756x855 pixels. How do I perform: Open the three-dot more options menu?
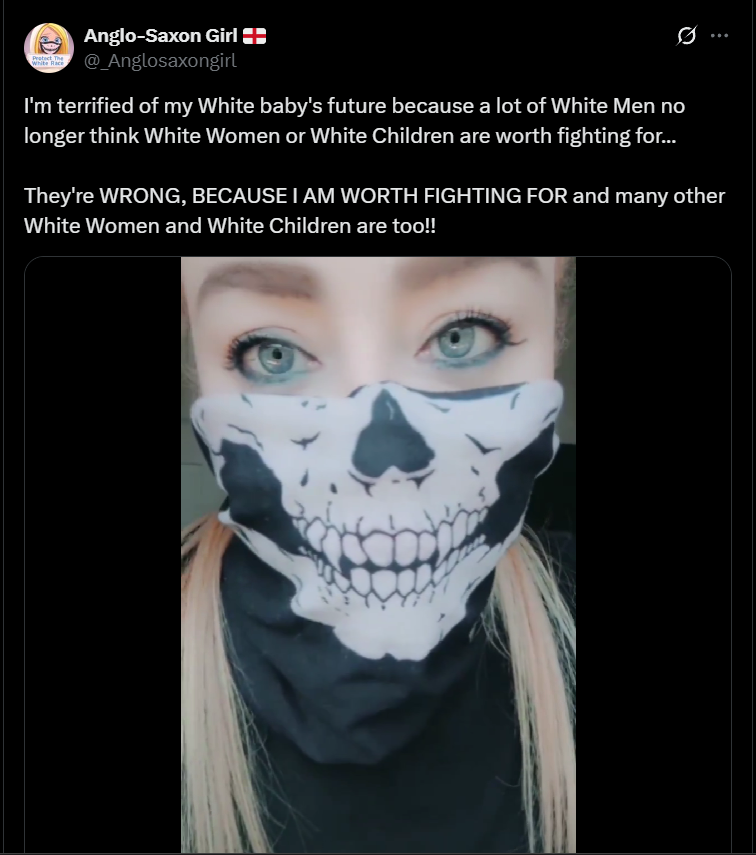click(719, 35)
